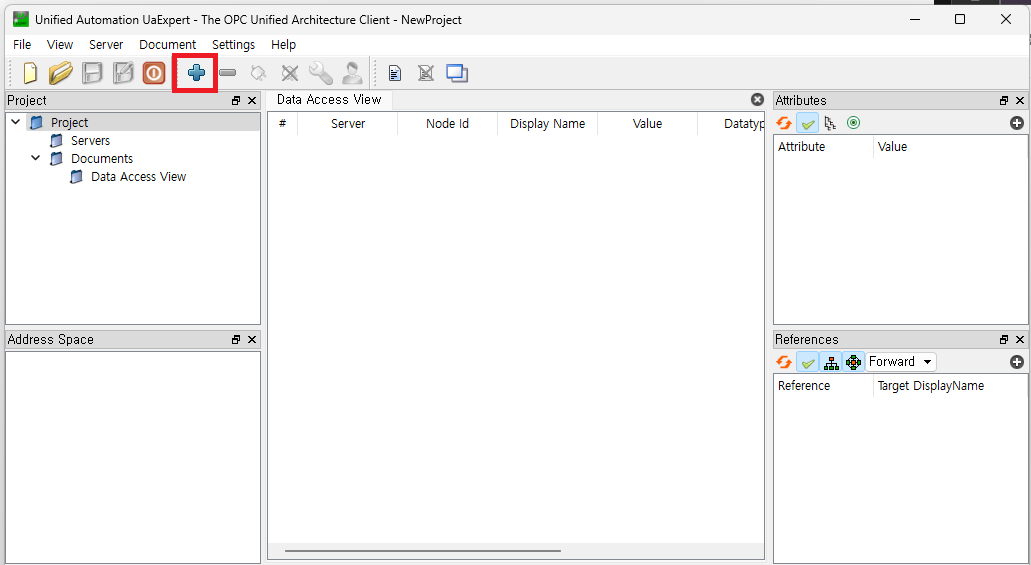Click the tree structure icon in Attributes toolbar
Viewport: 1031px width, 565px height.
pos(830,123)
